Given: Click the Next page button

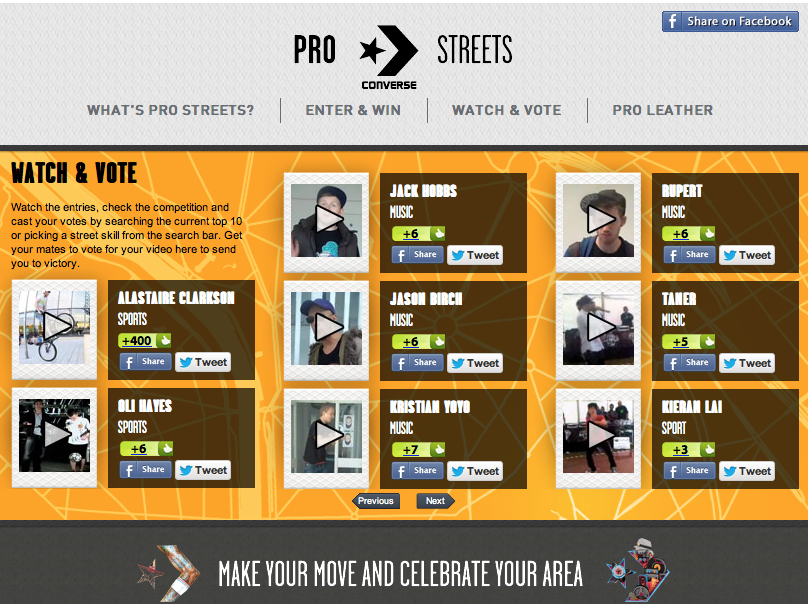Looking at the screenshot, I should point(436,501).
